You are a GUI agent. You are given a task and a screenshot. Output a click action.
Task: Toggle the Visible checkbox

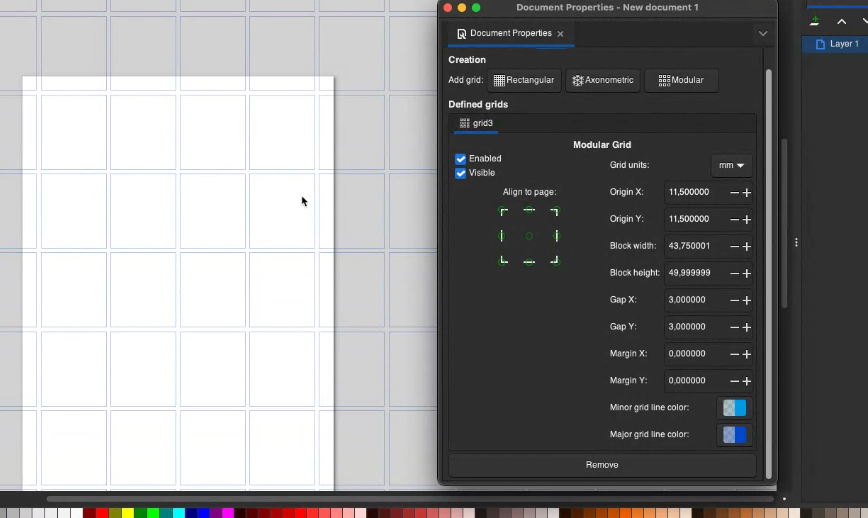(x=461, y=173)
